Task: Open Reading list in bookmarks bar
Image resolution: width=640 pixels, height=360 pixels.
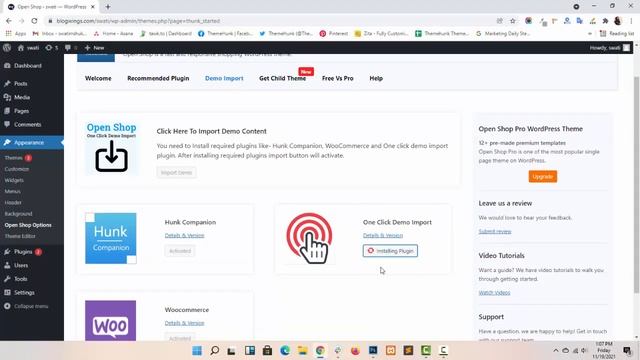Action: pos(617,33)
